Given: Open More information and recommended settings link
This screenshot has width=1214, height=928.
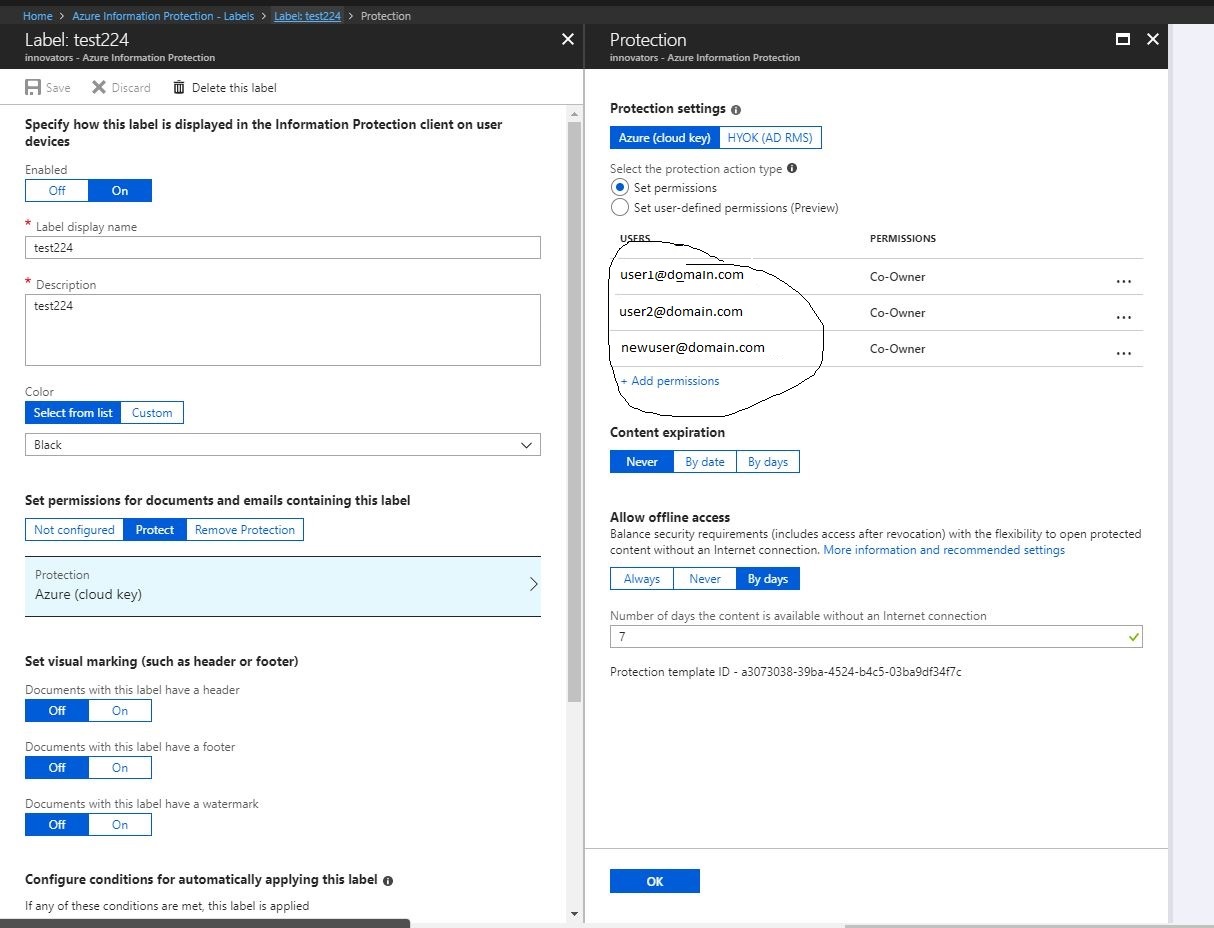Looking at the screenshot, I should tap(944, 550).
